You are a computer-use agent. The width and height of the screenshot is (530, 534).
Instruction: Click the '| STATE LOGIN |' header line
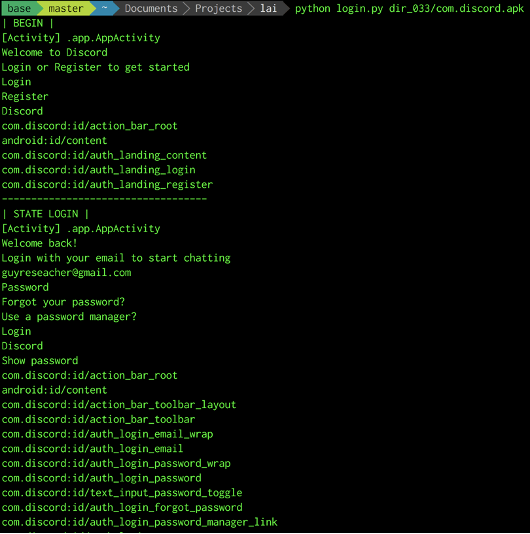point(46,214)
